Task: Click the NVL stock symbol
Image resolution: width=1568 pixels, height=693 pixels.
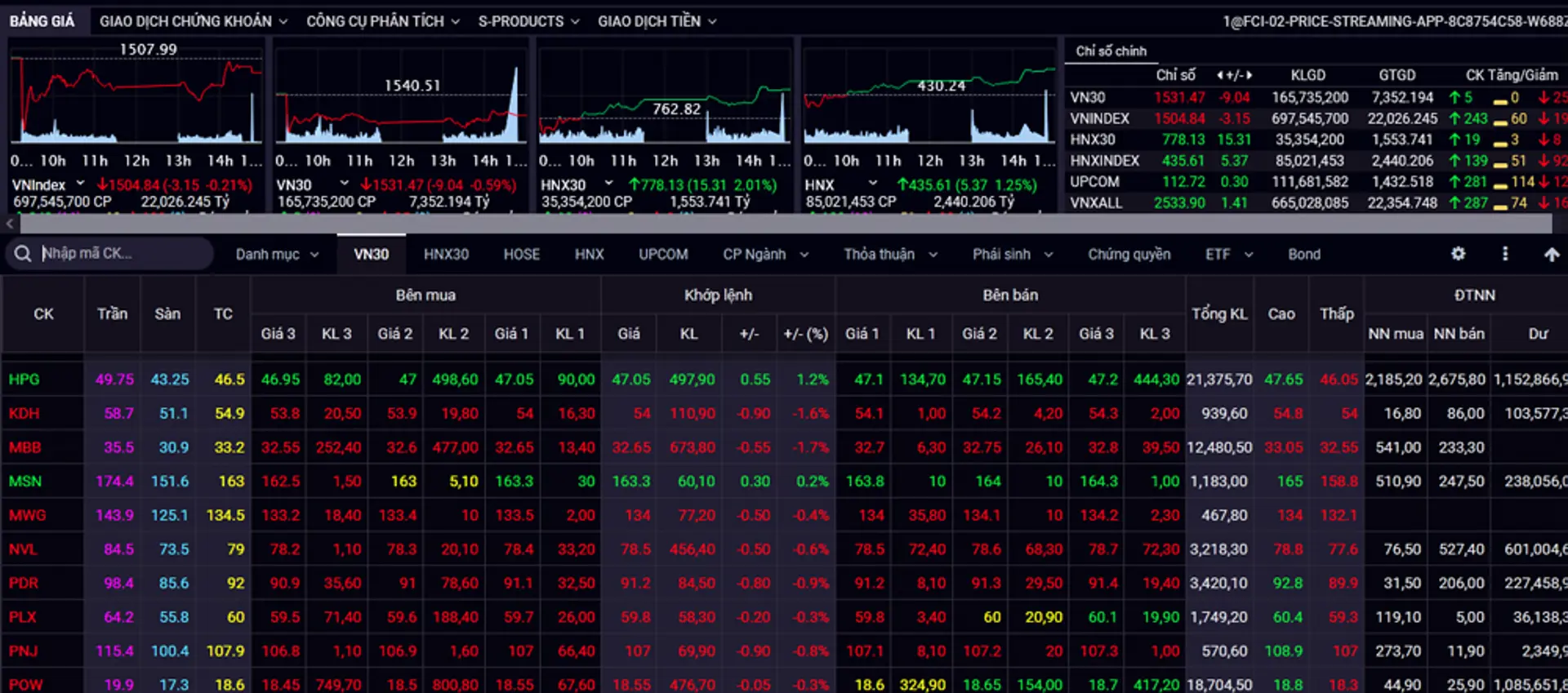Action: [23, 549]
